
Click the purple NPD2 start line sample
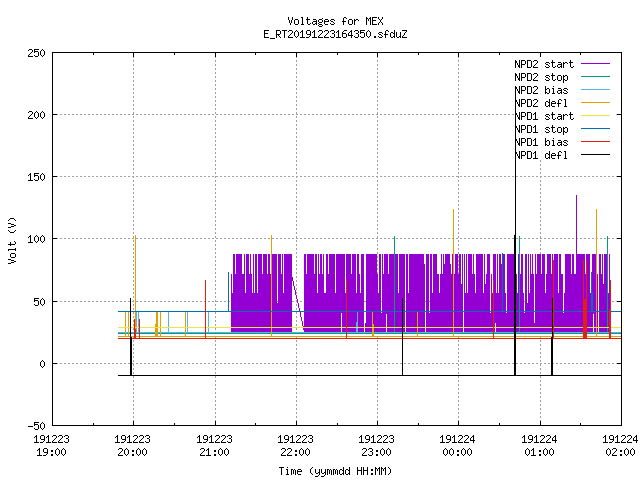pyautogui.click(x=595, y=64)
